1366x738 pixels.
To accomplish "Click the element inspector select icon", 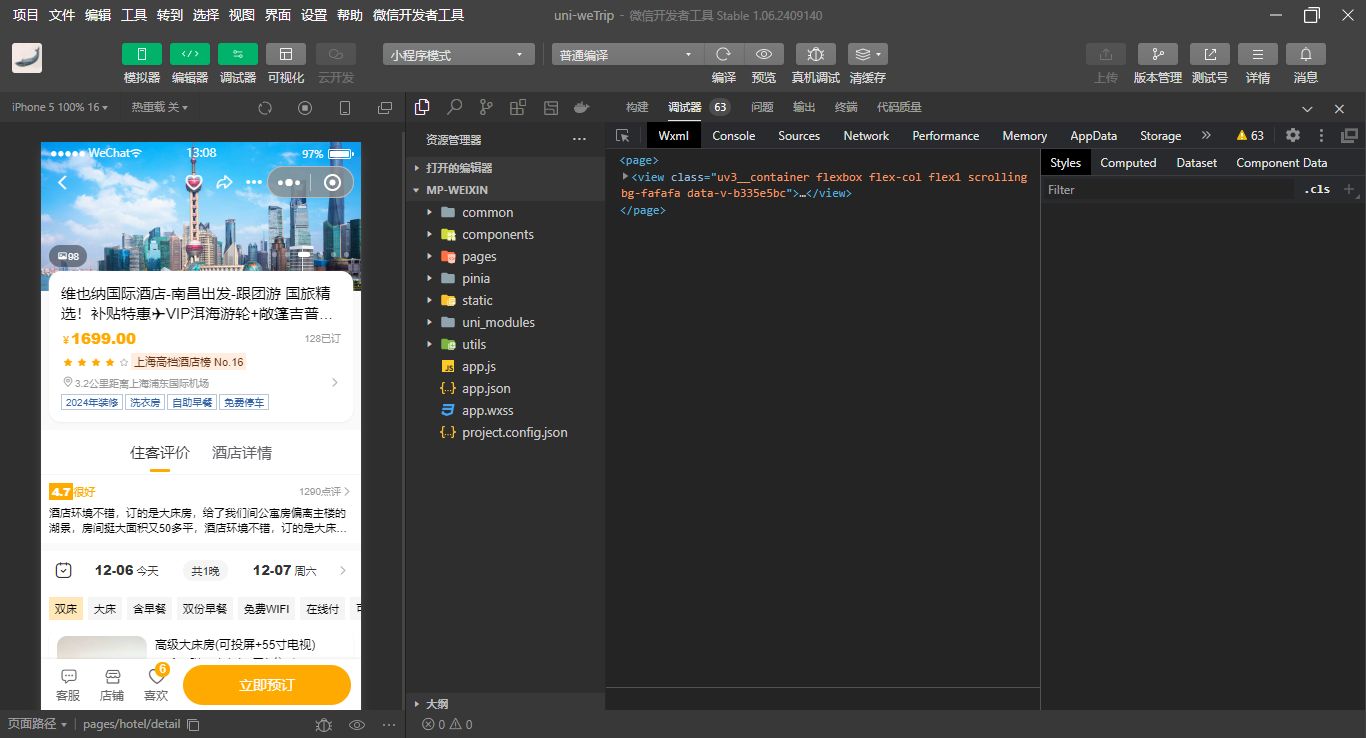I will pos(623,136).
